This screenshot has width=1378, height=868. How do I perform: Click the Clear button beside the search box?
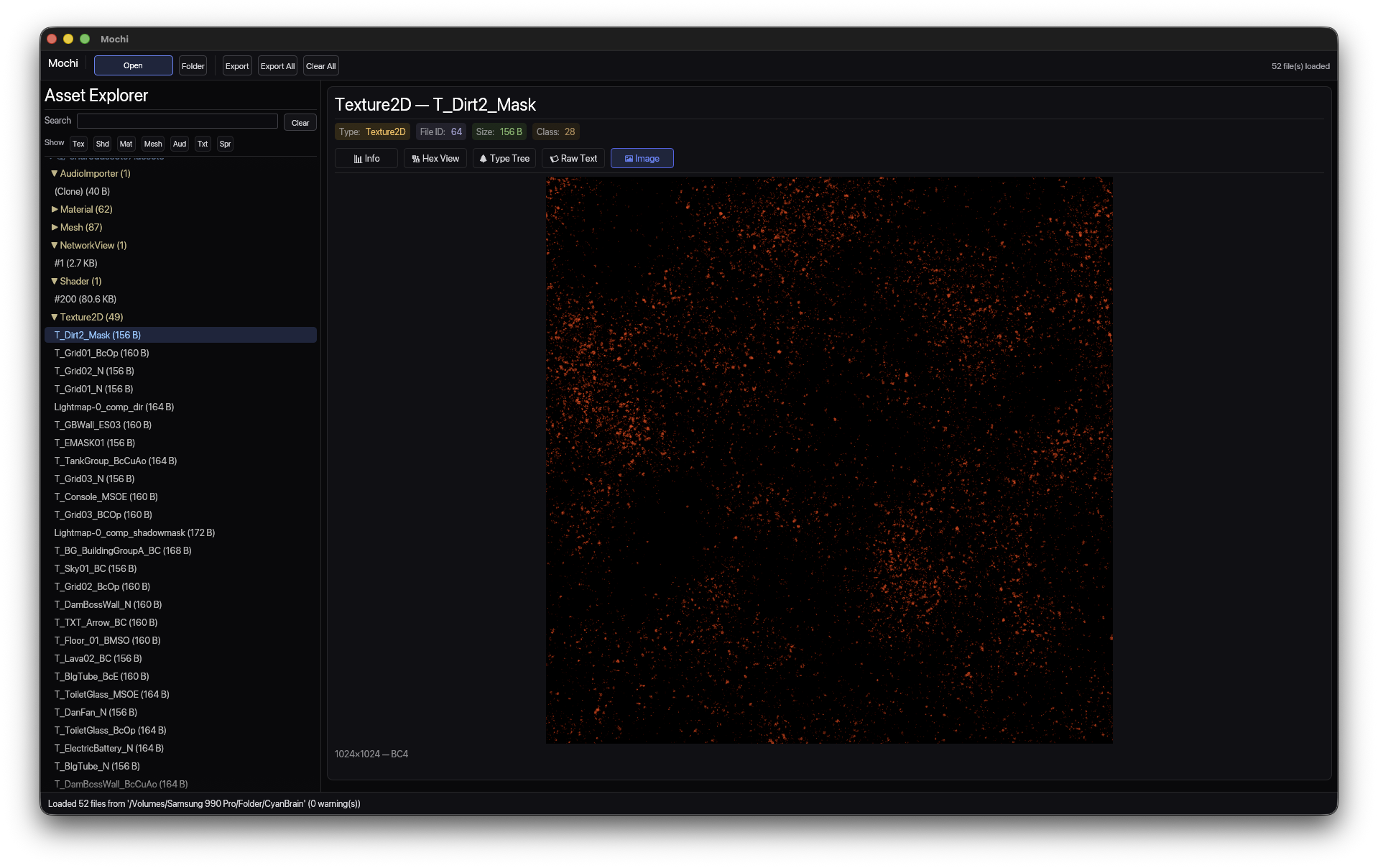pos(300,122)
